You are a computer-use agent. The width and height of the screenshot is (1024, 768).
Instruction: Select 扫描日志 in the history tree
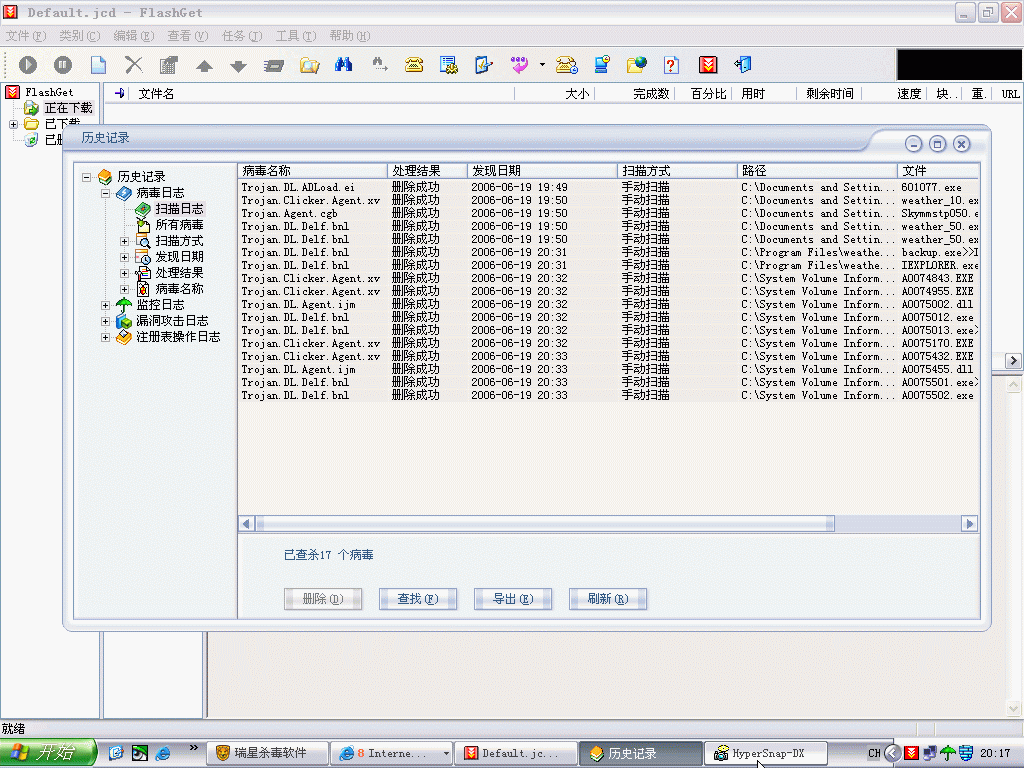click(179, 209)
